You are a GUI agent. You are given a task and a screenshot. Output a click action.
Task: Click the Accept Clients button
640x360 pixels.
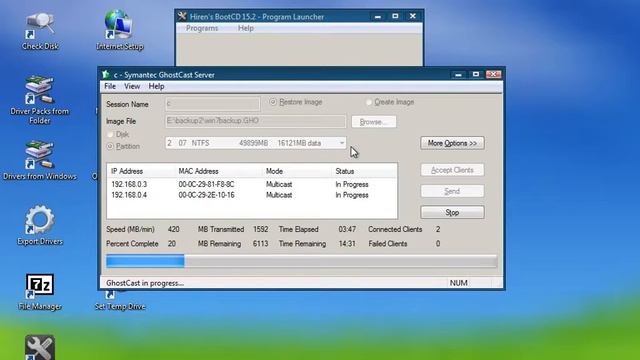pos(452,170)
